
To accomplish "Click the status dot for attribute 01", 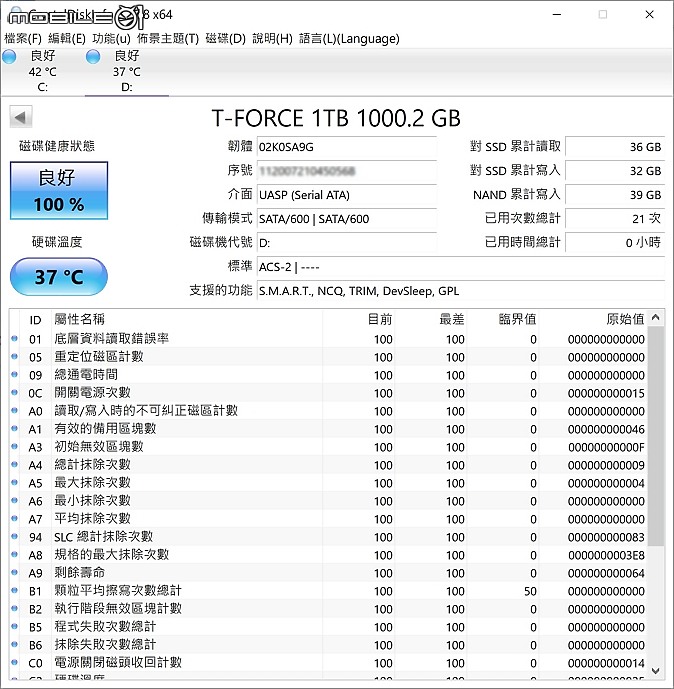I will (14, 338).
